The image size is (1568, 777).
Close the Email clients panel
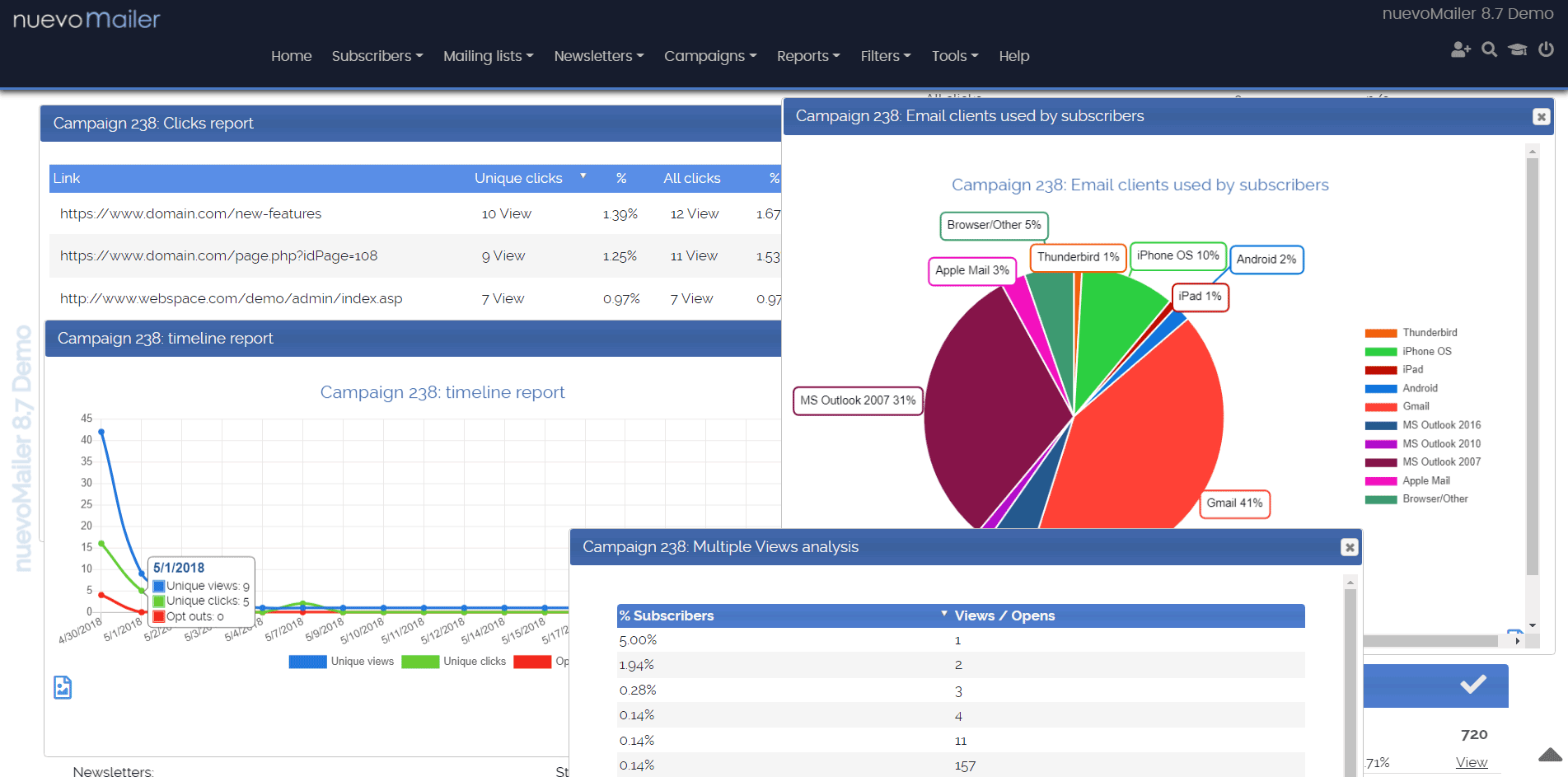coord(1541,117)
